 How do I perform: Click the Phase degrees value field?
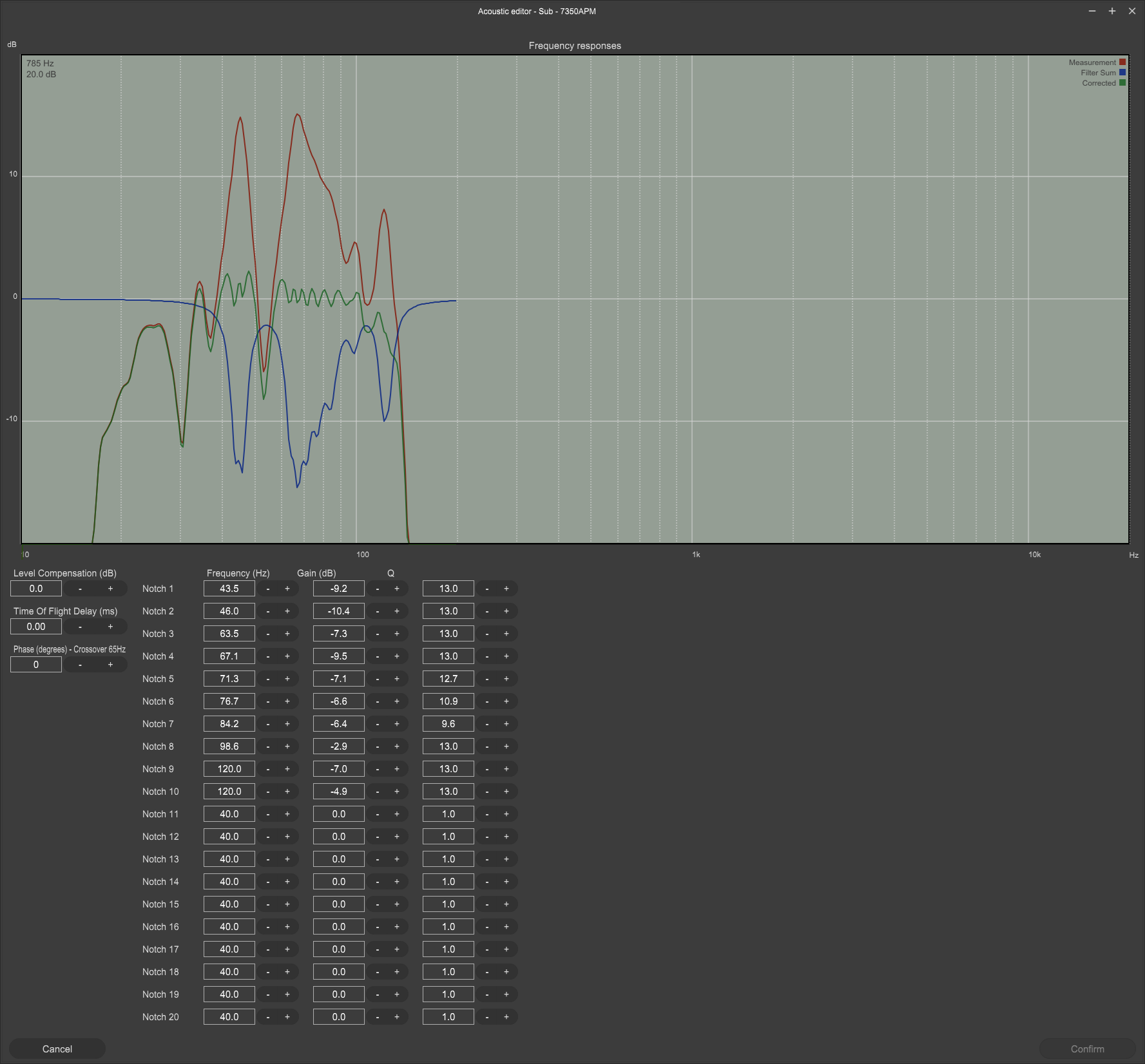(x=36, y=665)
